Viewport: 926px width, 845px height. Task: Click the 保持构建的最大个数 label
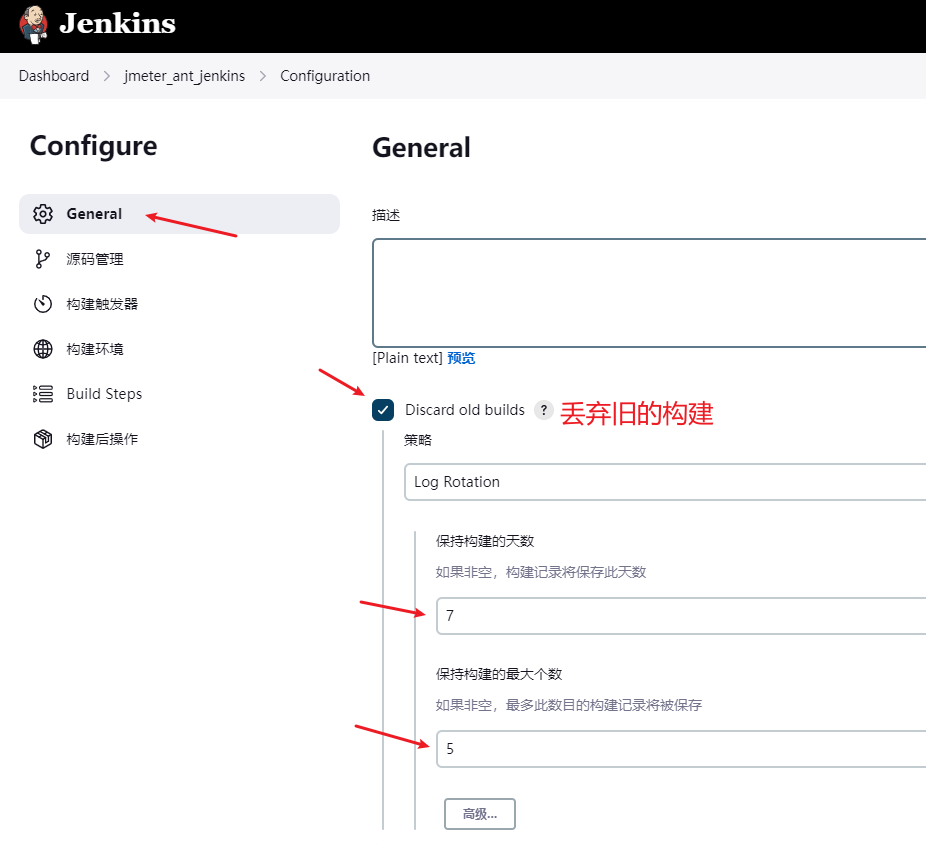(x=499, y=674)
